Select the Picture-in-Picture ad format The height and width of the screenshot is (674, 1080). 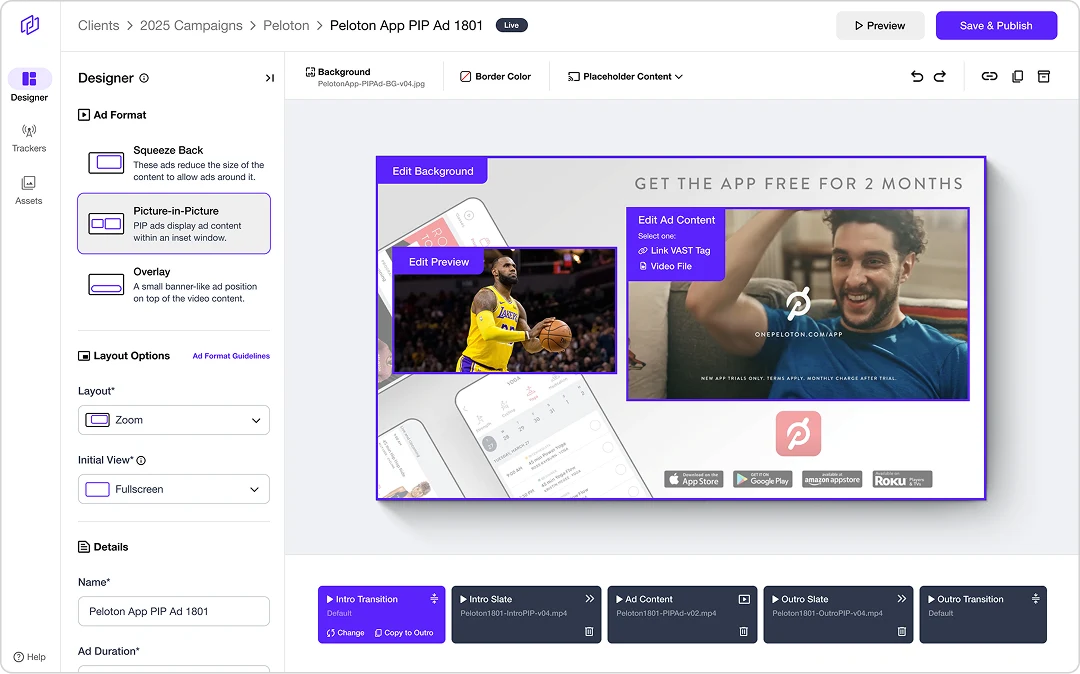[174, 224]
